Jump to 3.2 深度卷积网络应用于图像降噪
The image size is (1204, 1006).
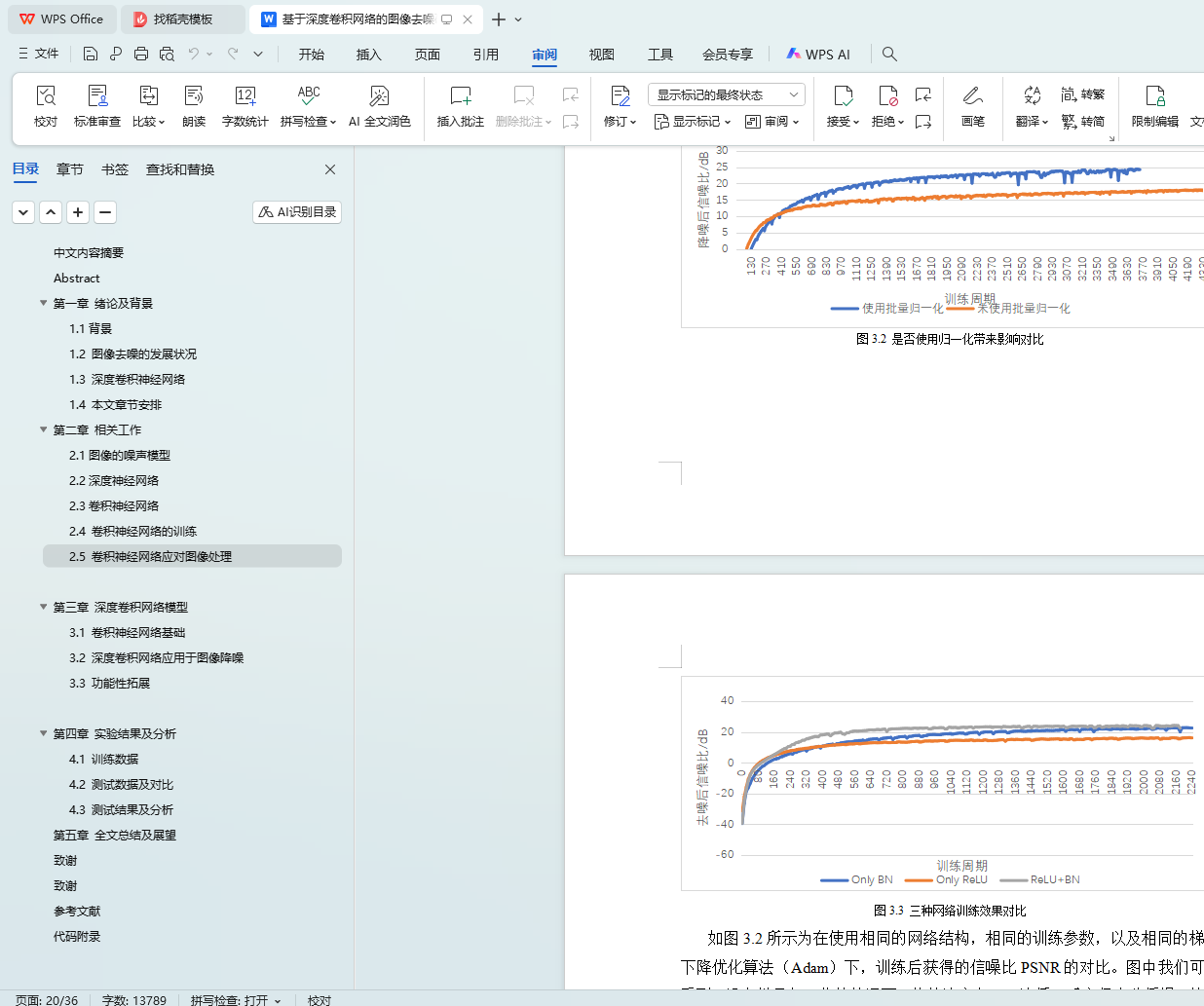coord(156,657)
